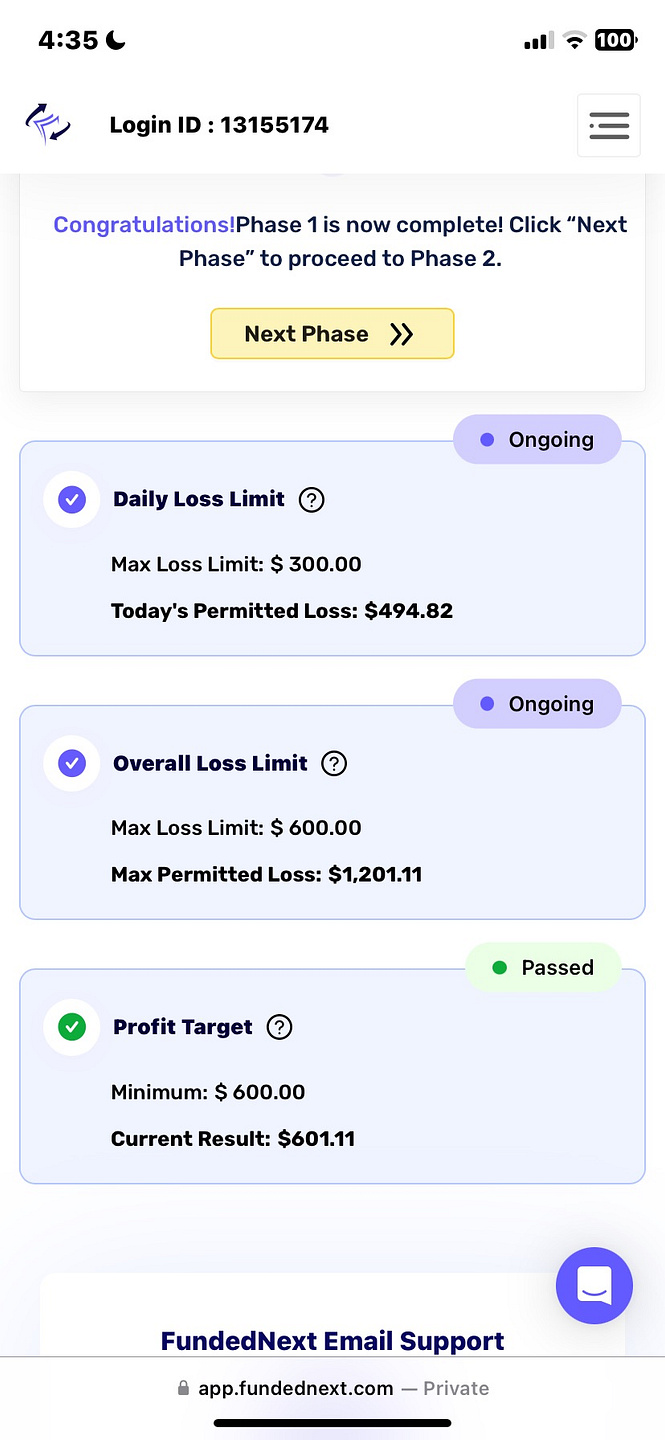Tap the Daily Loss Limit checkmark icon

[72, 499]
